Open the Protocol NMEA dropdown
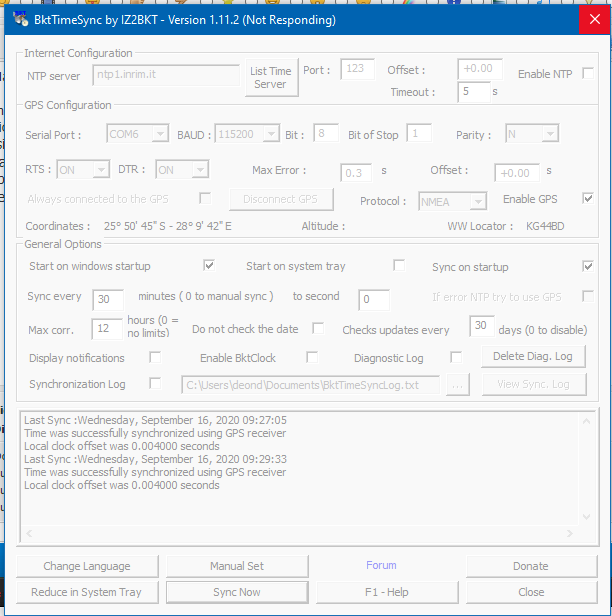 478,202
